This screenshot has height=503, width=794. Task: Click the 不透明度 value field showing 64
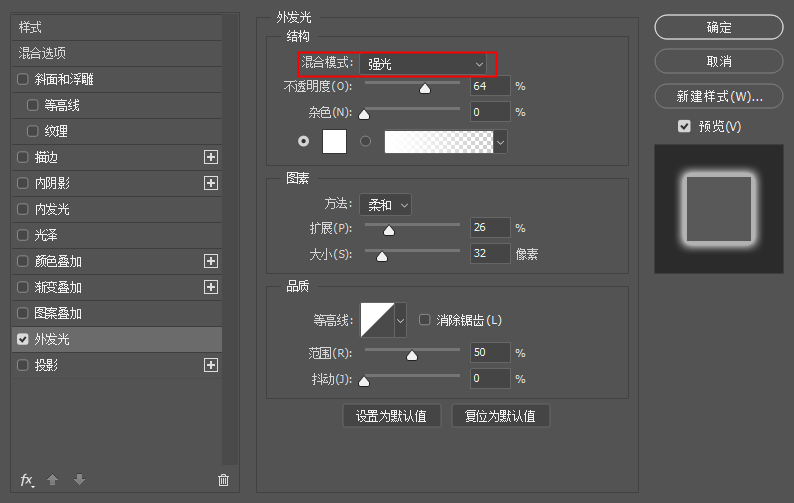[x=490, y=86]
